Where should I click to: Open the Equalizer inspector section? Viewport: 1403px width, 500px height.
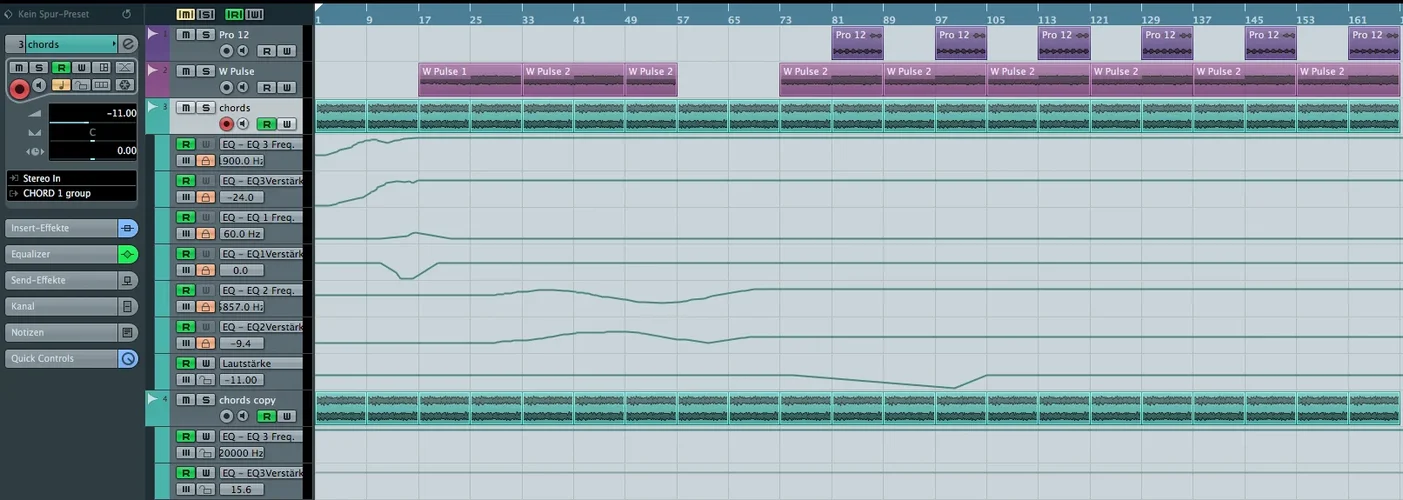60,254
